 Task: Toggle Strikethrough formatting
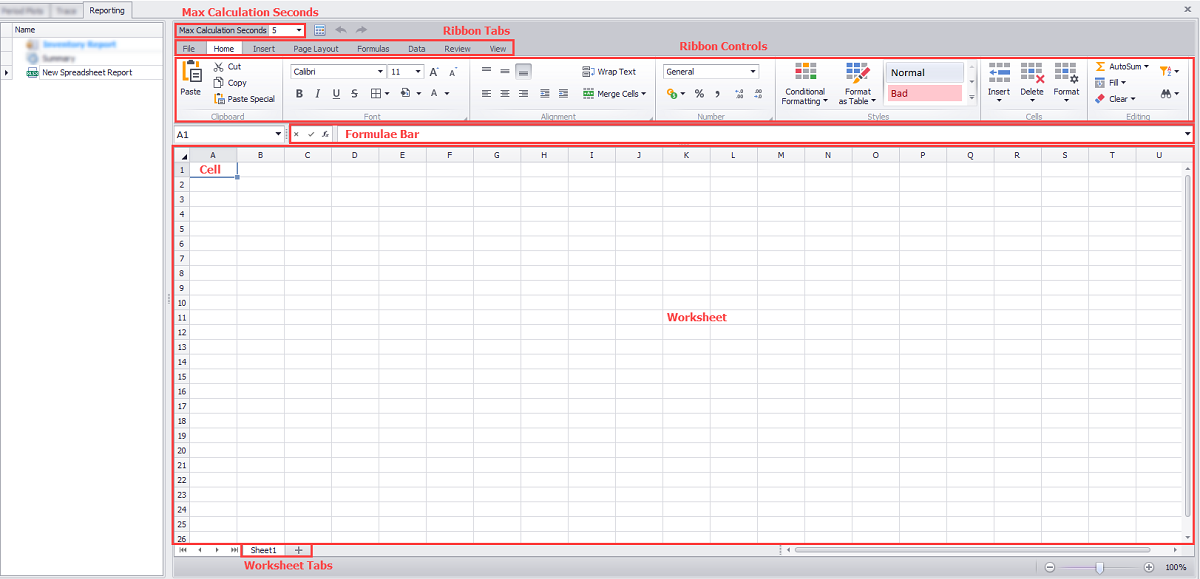[x=355, y=94]
